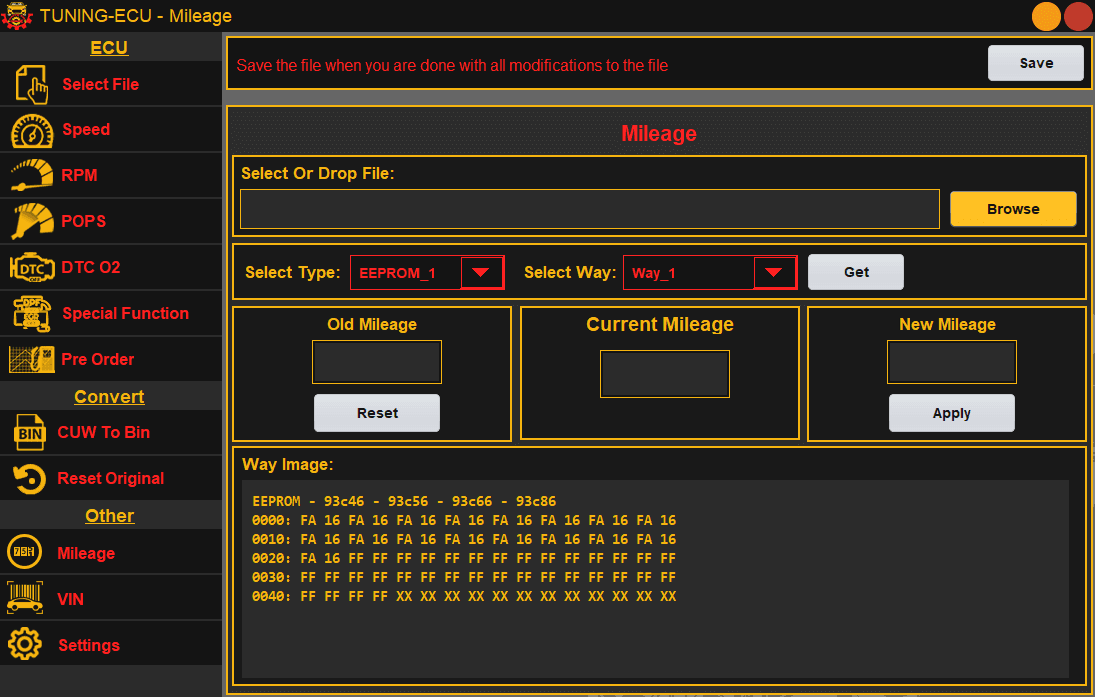1095x697 pixels.
Task: Open the Pre Order panel
Action: (26, 359)
